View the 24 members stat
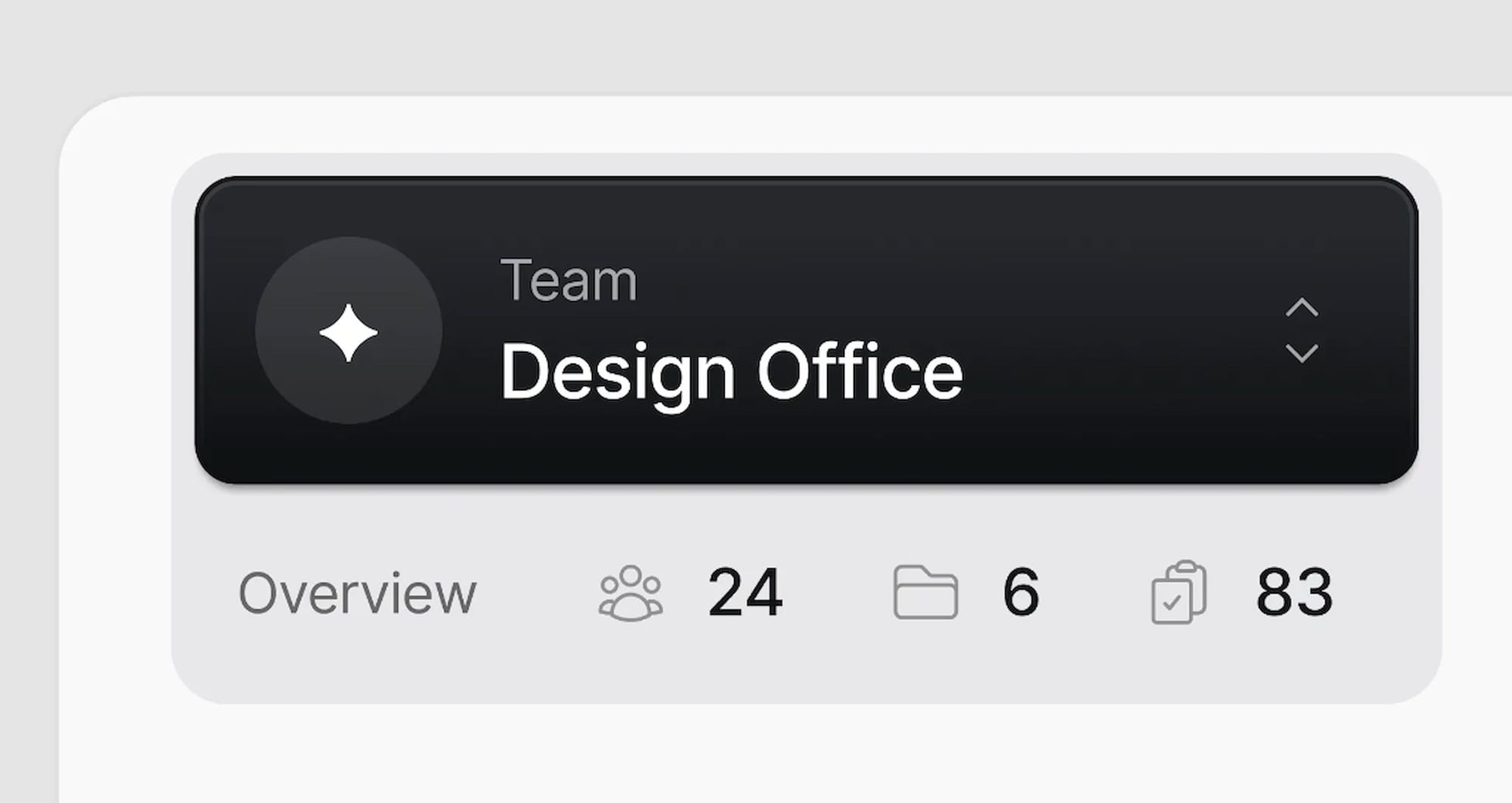The image size is (1512, 803). click(x=691, y=593)
